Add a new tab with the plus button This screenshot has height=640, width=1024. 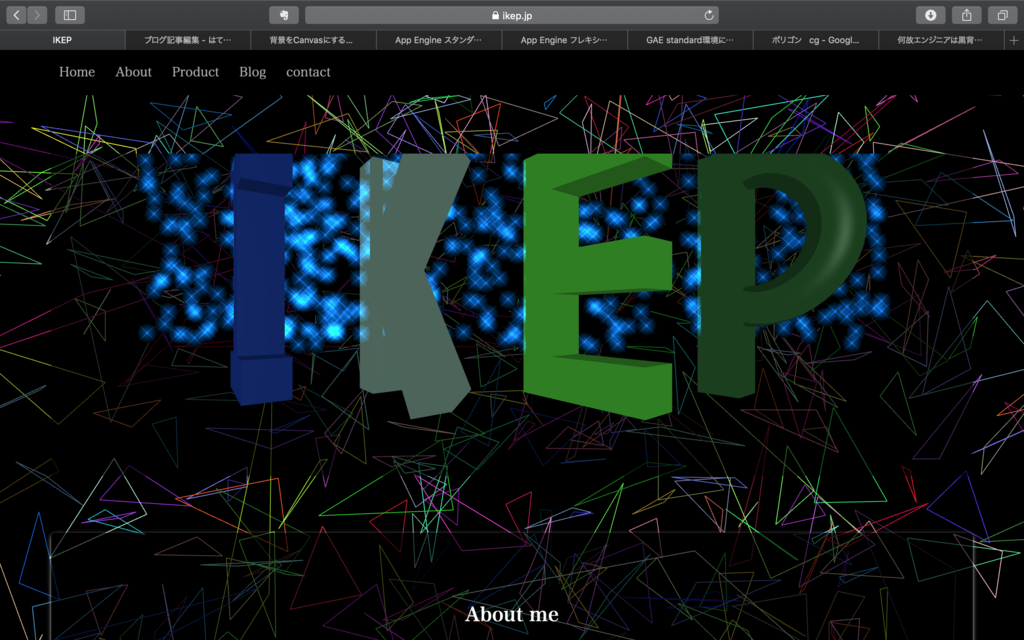(x=1014, y=40)
